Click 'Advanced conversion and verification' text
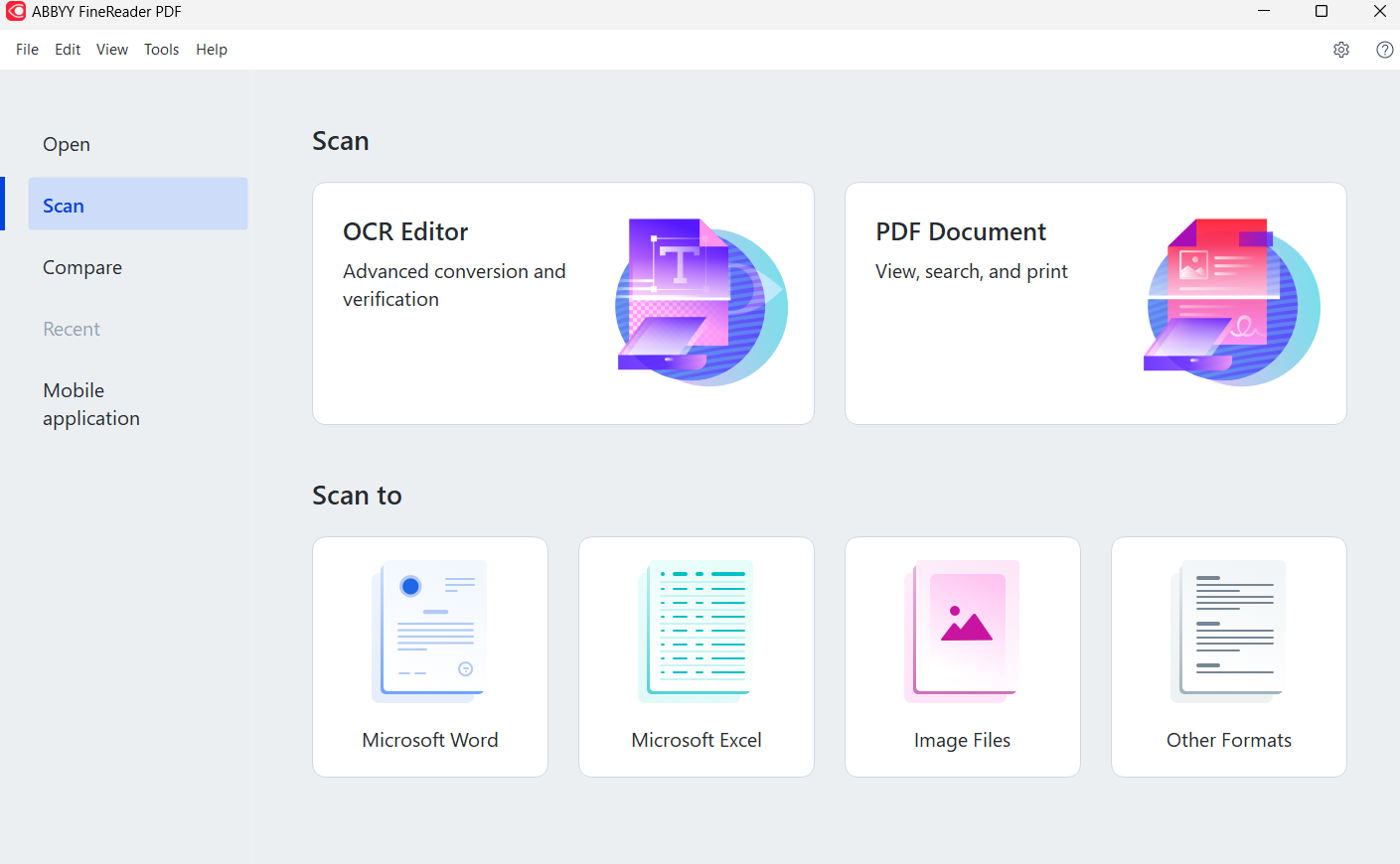Viewport: 1400px width, 864px height. tap(454, 285)
